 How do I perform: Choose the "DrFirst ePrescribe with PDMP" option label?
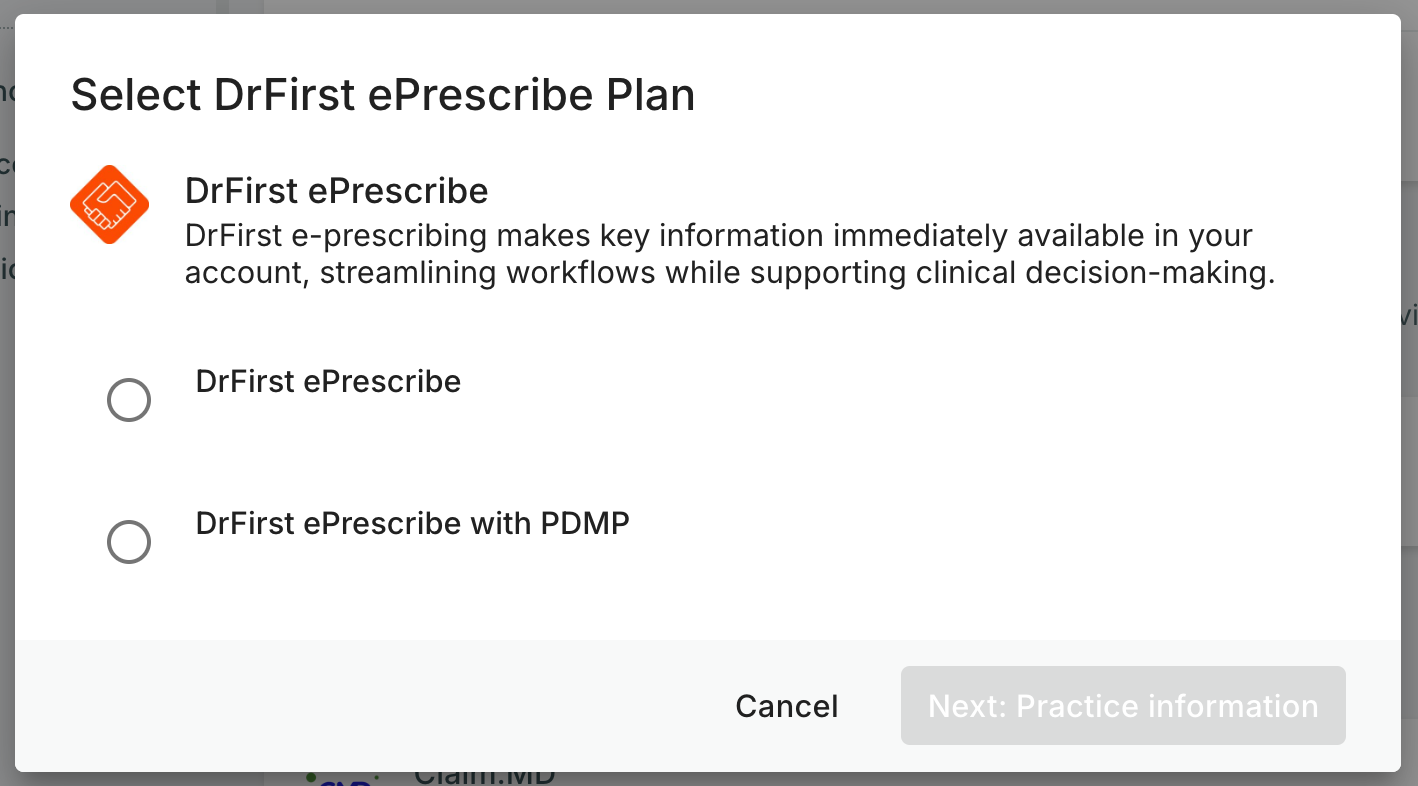point(413,523)
